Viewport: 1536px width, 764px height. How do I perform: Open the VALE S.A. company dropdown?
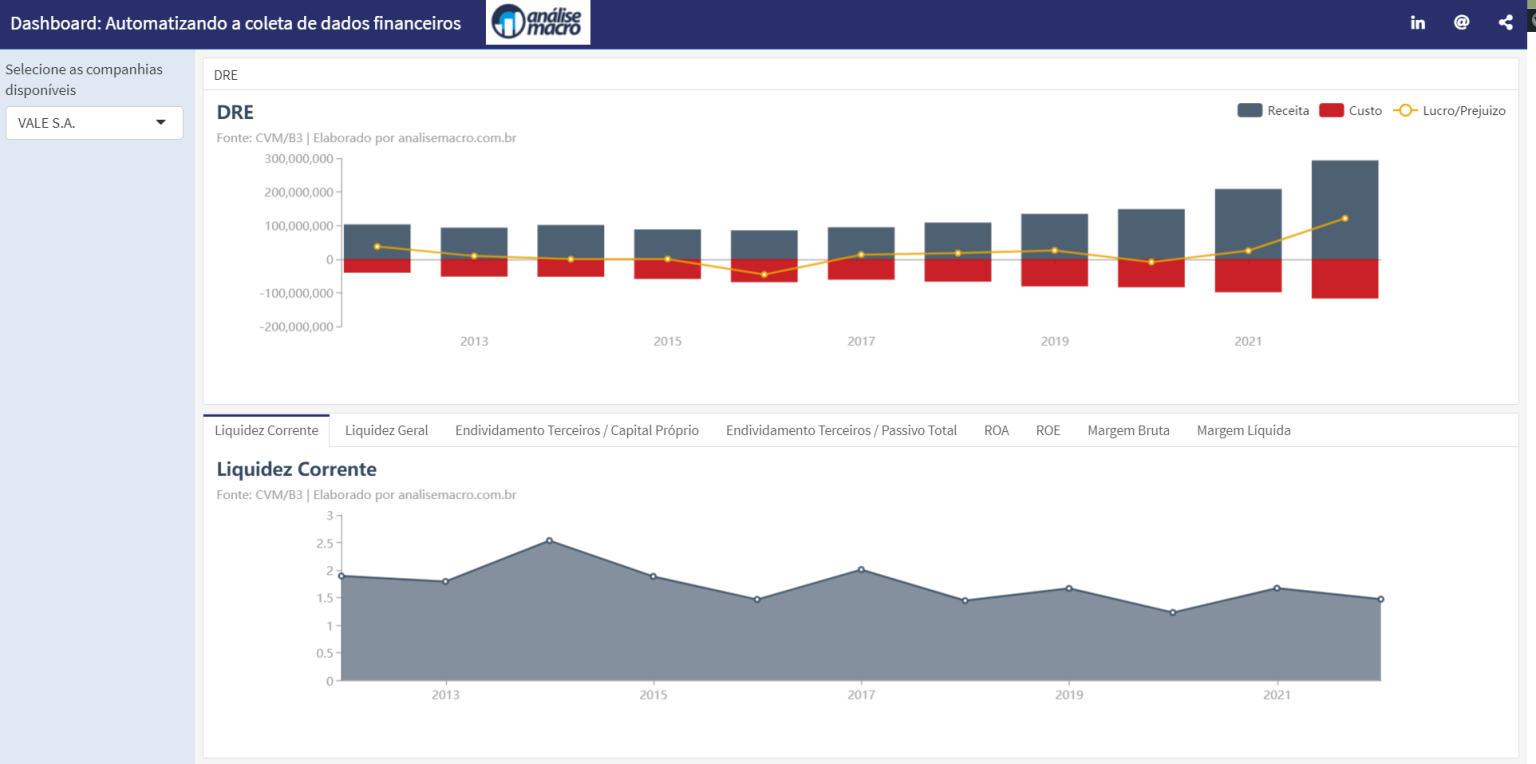click(x=94, y=123)
